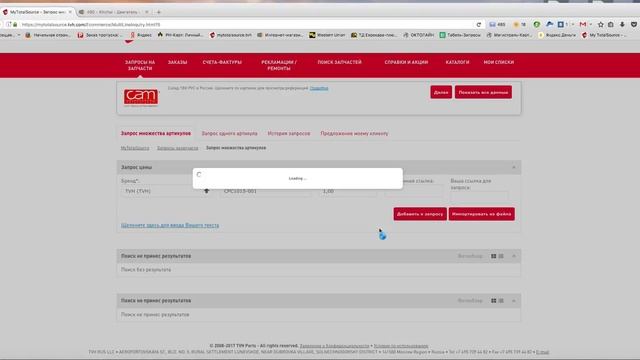The image size is (640, 360).
Task: Open the ЗАПРОСЫ НА ЗАПЧАСТИ menu
Action: coord(140,65)
